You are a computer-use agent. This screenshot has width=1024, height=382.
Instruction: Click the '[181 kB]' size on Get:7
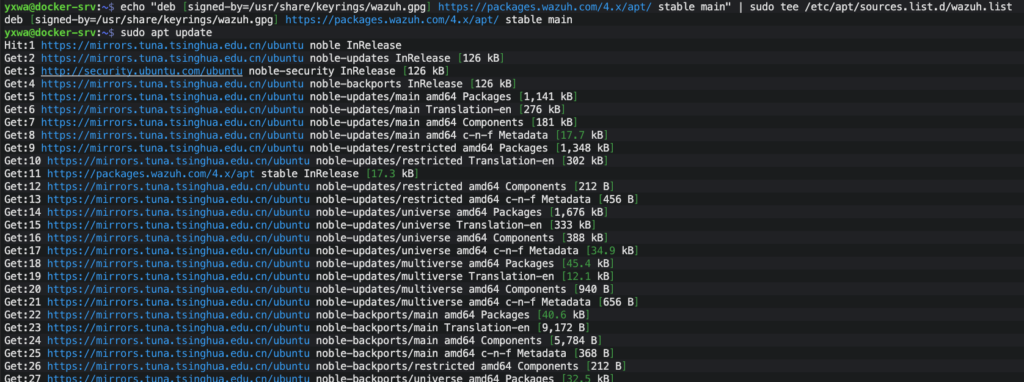554,122
